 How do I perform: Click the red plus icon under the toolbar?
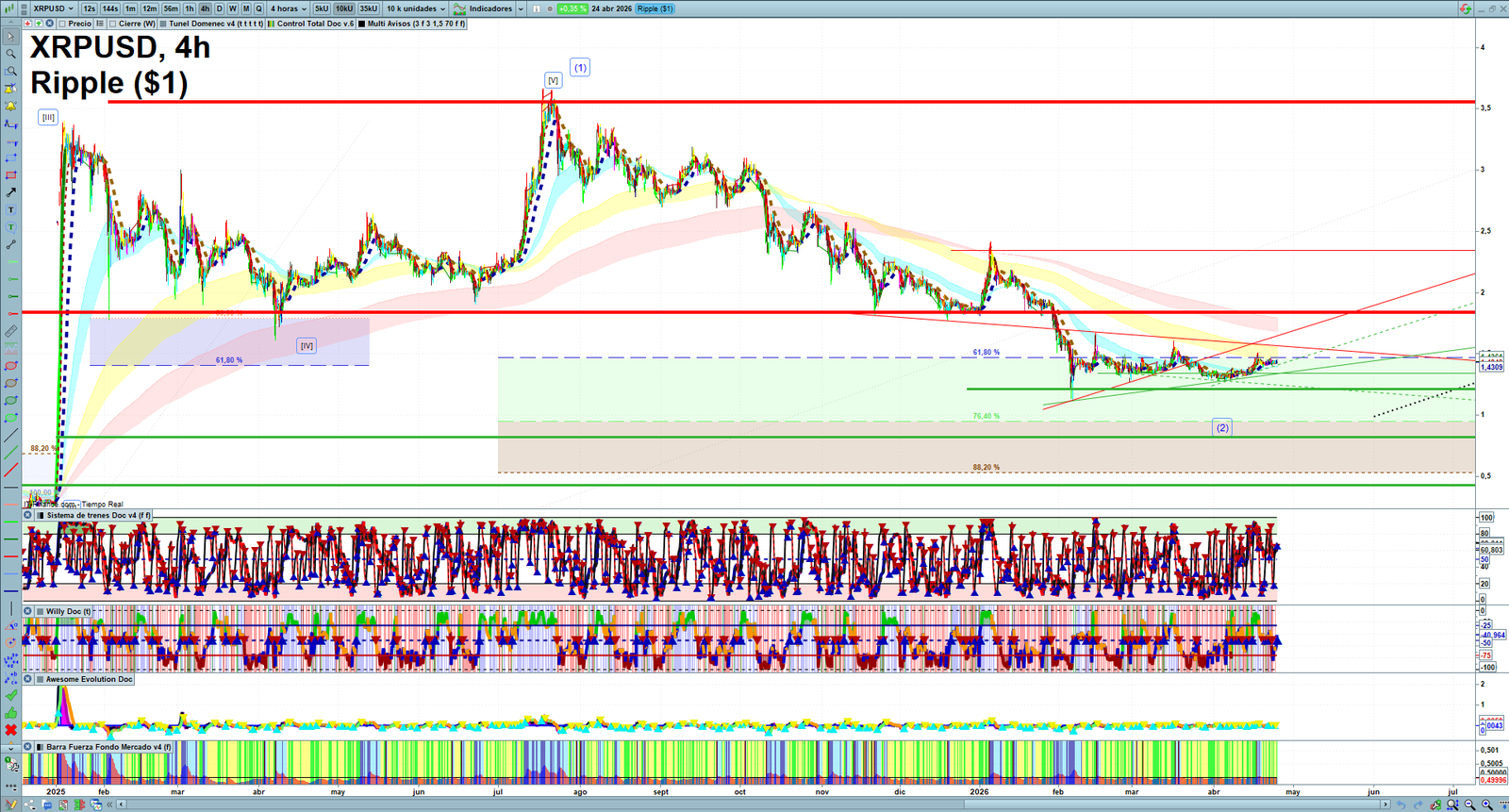pyautogui.click(x=27, y=24)
